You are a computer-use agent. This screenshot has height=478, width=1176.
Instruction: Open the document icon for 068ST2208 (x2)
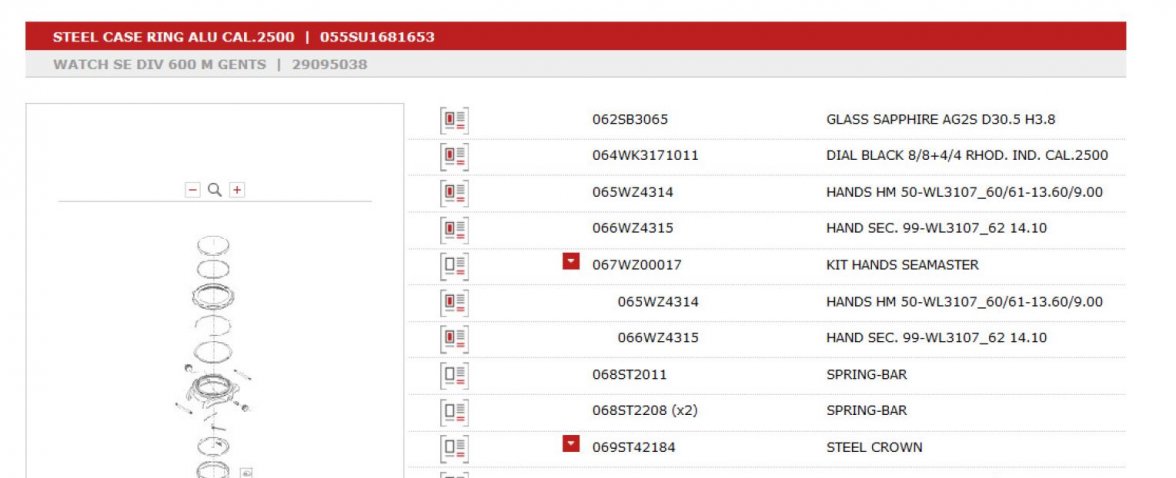454,411
